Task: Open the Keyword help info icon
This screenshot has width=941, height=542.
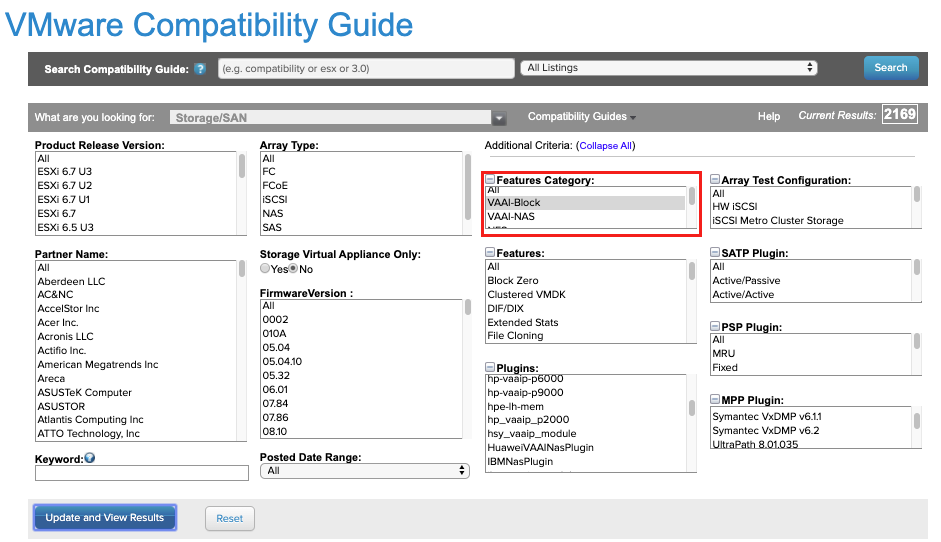Action: pyautogui.click(x=90, y=459)
